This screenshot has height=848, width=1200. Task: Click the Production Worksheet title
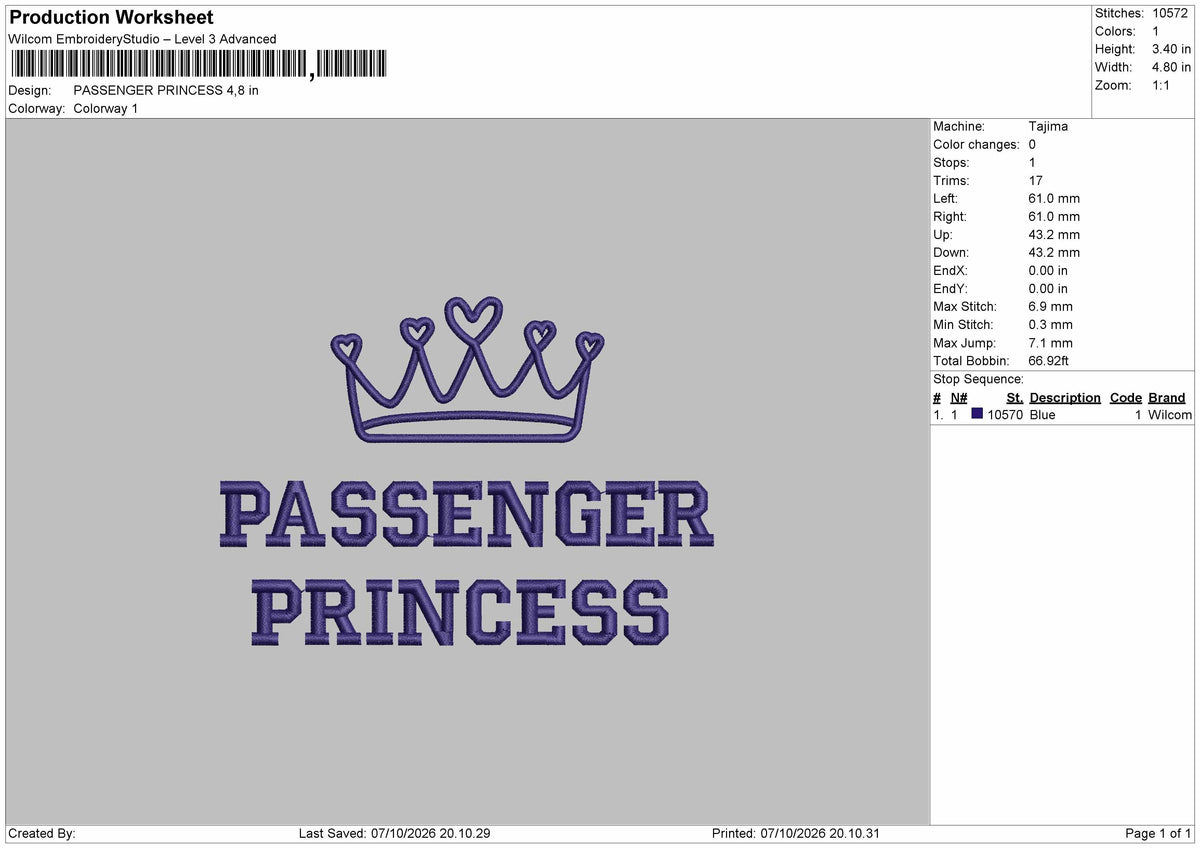pyautogui.click(x=111, y=18)
